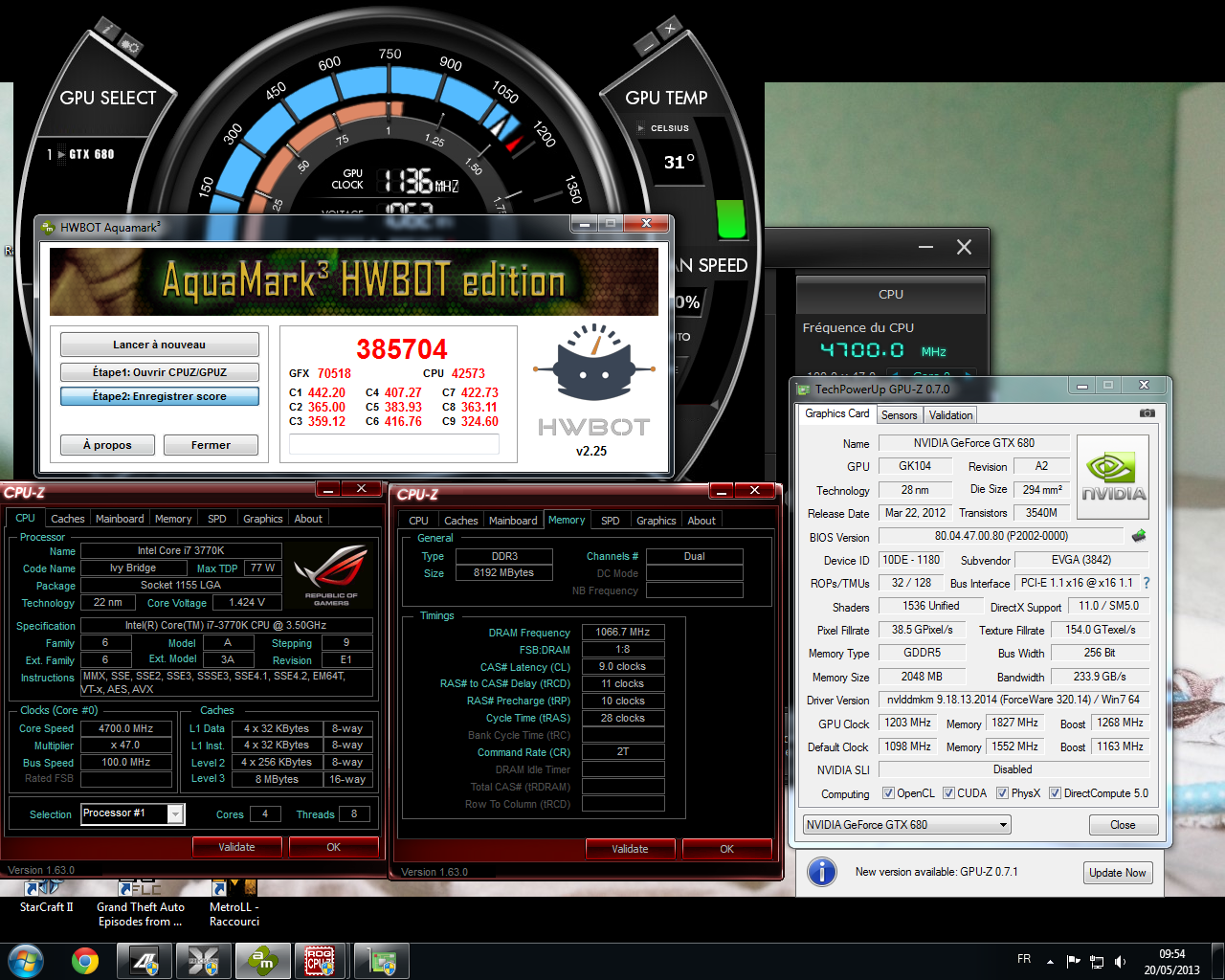
Task: Click Validate in memory CPU-Z window
Action: [x=630, y=849]
